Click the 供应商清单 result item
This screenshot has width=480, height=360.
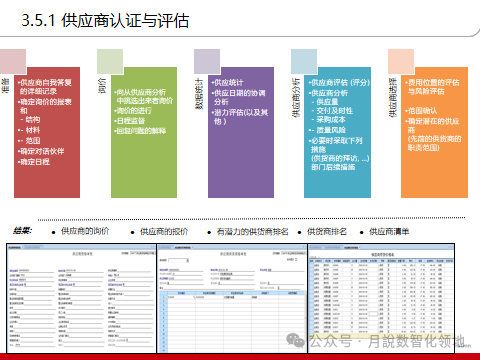[389, 232]
